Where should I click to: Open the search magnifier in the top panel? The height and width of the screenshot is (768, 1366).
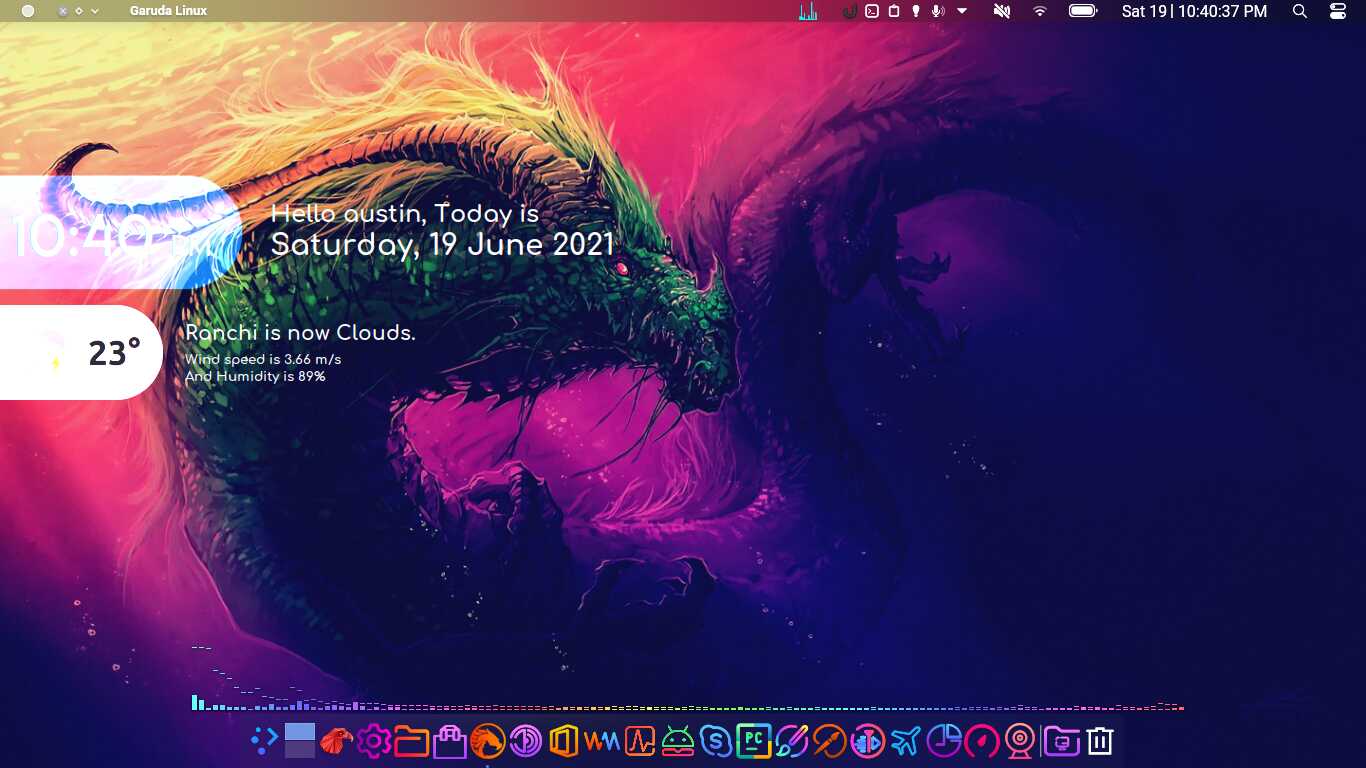[x=1300, y=11]
